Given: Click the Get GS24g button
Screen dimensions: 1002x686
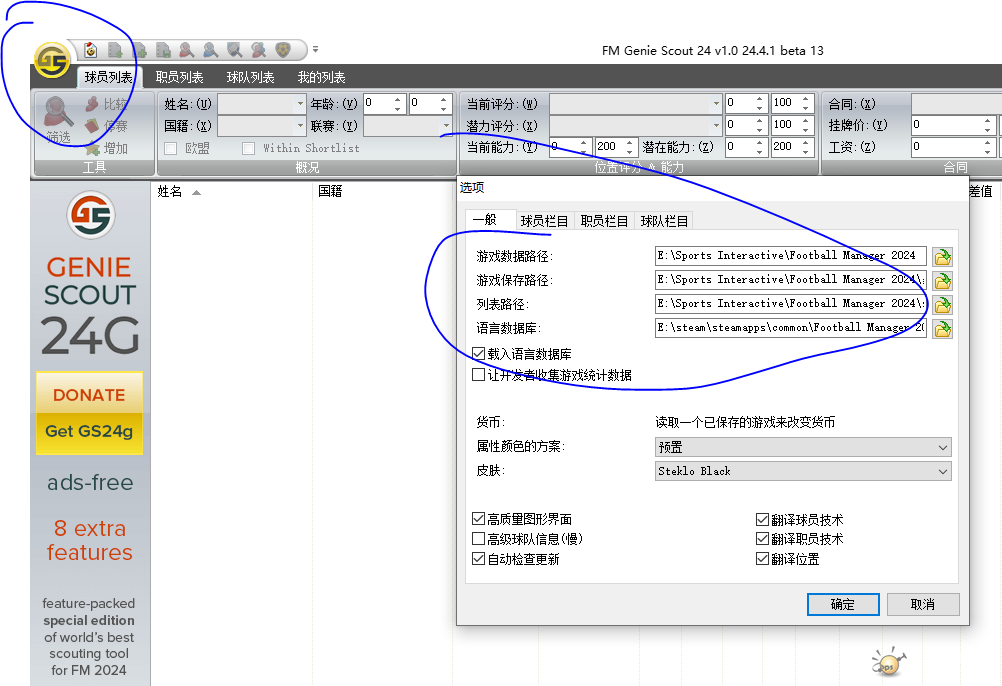Looking at the screenshot, I should coord(89,432).
